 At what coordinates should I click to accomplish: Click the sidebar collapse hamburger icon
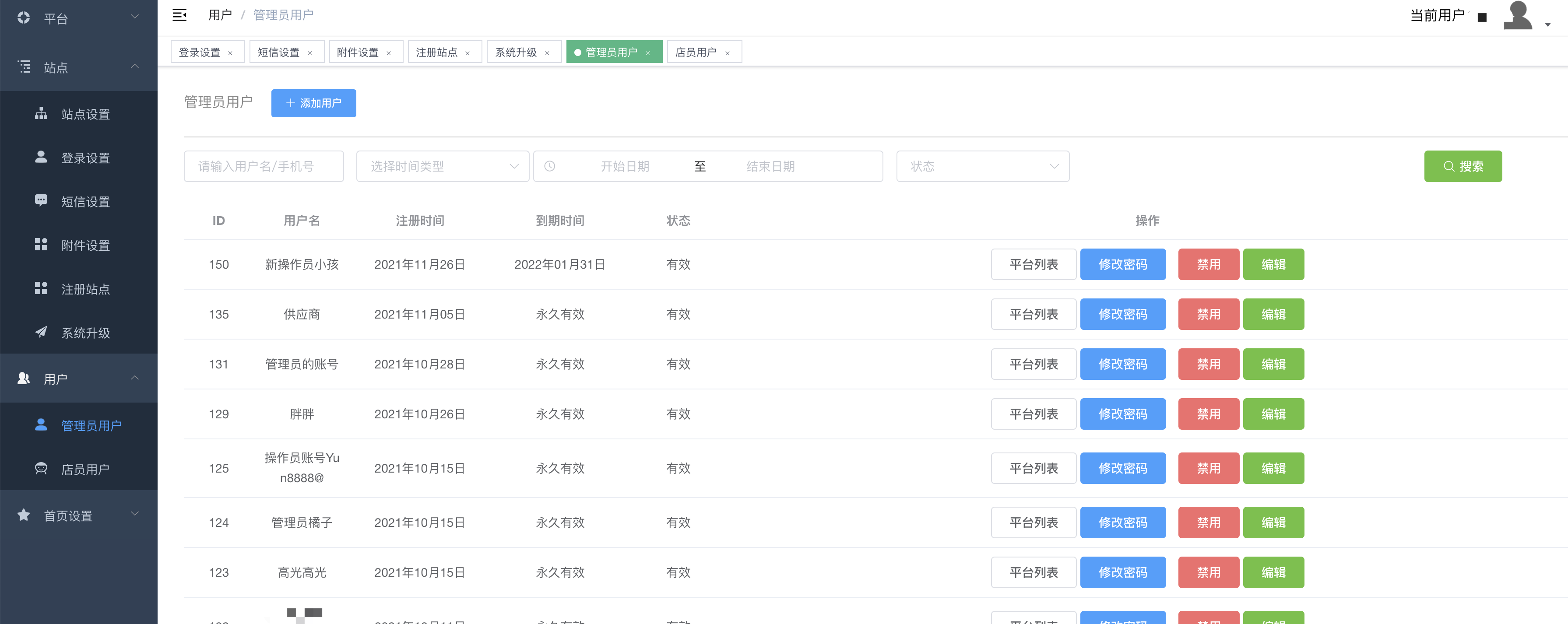(x=179, y=15)
